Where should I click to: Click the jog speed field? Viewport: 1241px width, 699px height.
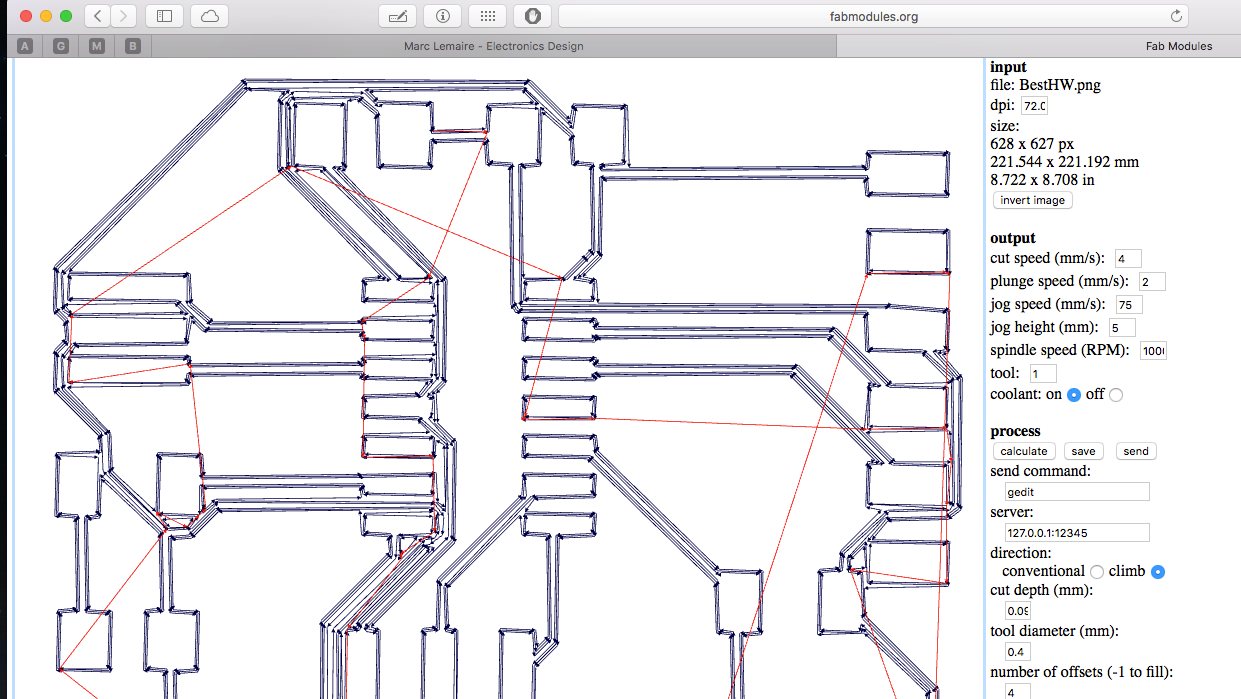pyautogui.click(x=1129, y=305)
